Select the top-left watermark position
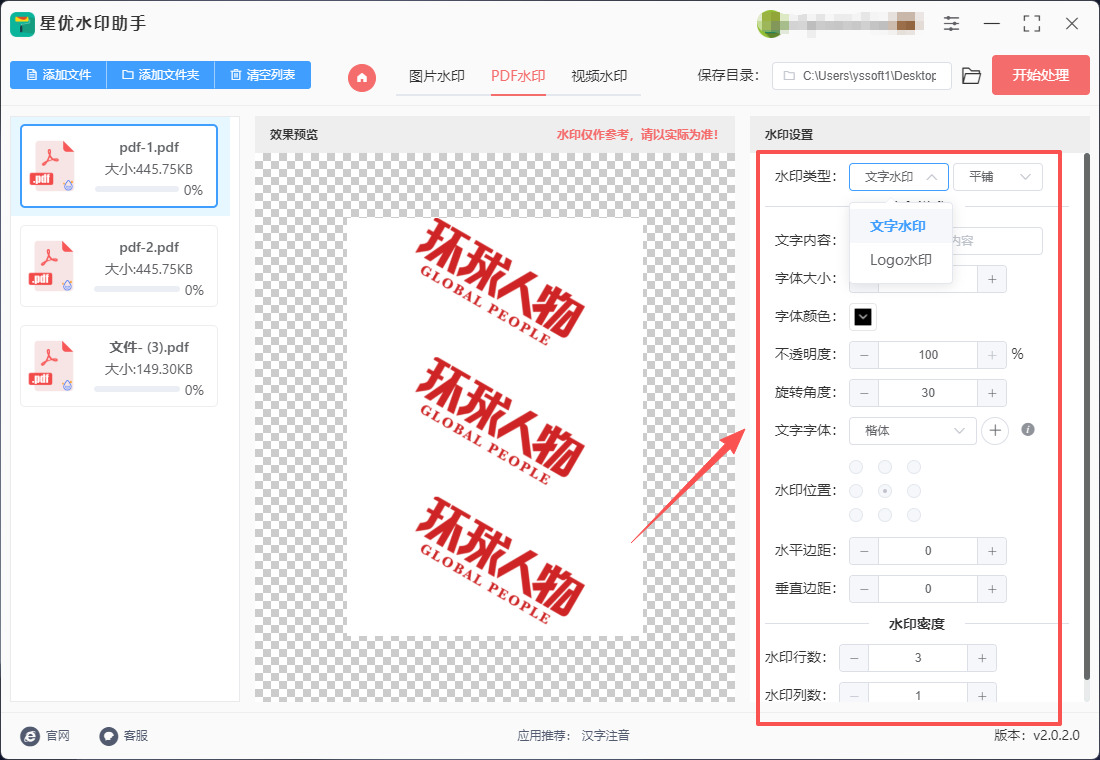1100x760 pixels. click(x=856, y=467)
